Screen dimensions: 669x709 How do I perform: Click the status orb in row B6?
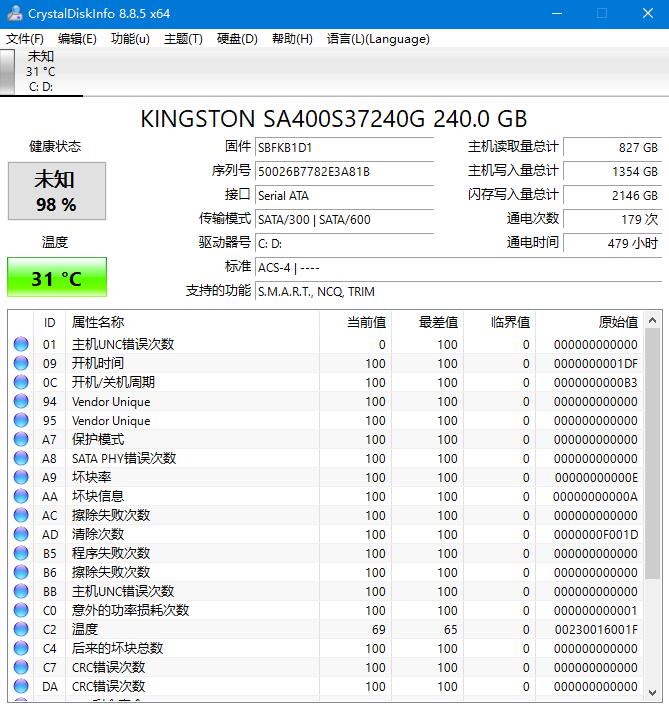coord(21,572)
